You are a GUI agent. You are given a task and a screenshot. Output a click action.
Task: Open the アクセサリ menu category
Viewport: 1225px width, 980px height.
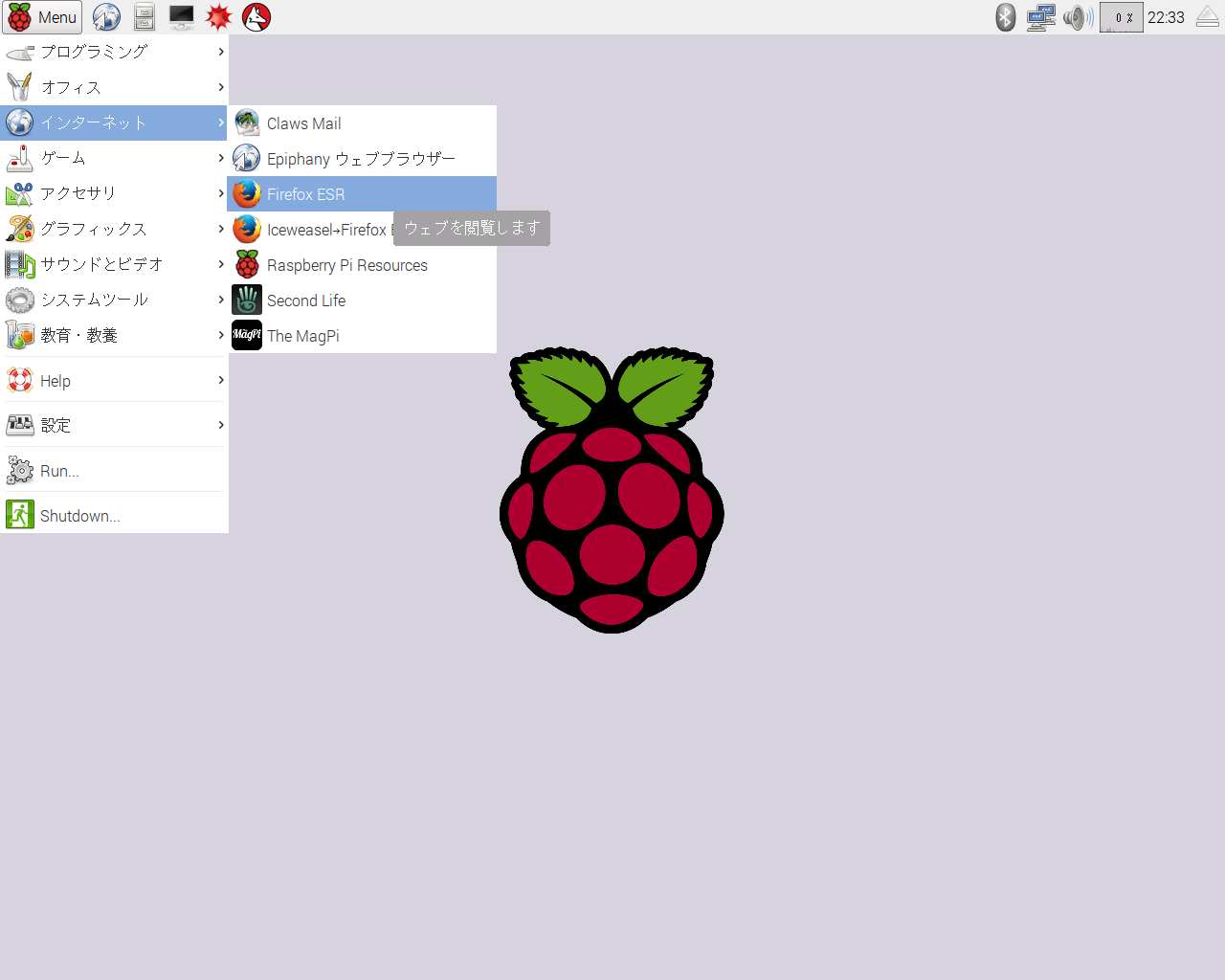point(114,193)
